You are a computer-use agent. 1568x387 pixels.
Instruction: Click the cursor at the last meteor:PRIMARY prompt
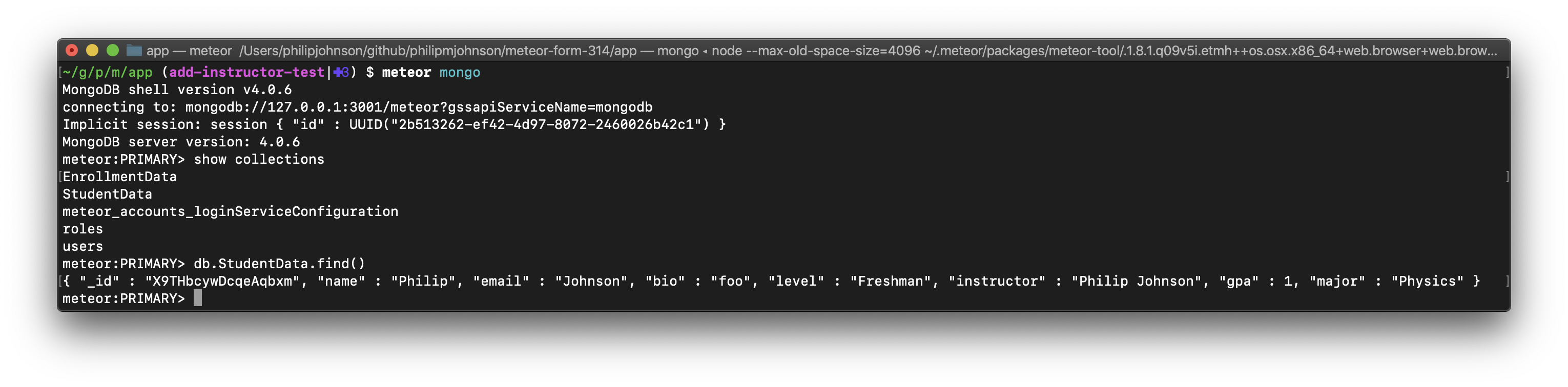click(x=198, y=299)
